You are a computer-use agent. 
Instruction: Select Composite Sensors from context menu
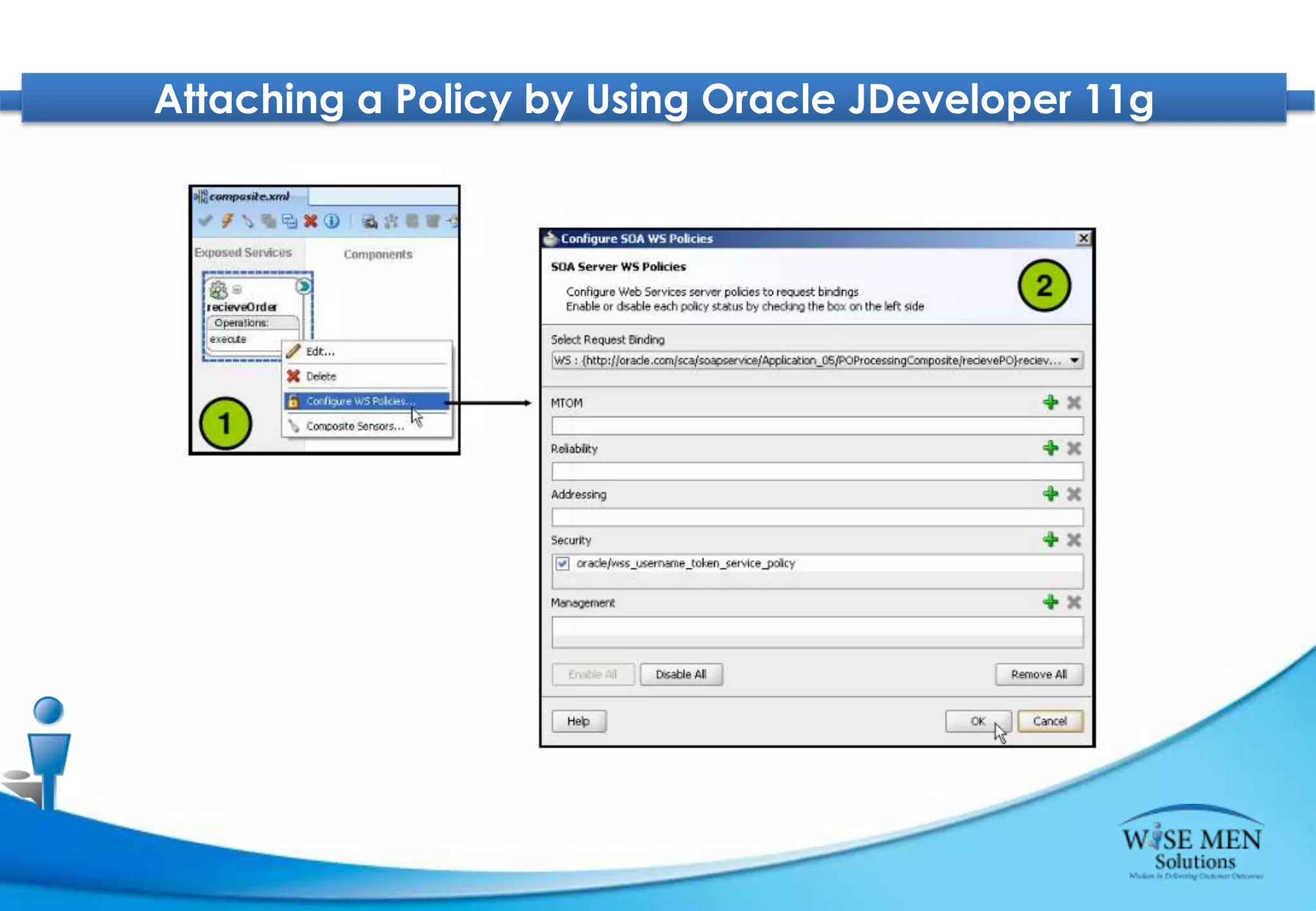click(x=355, y=426)
